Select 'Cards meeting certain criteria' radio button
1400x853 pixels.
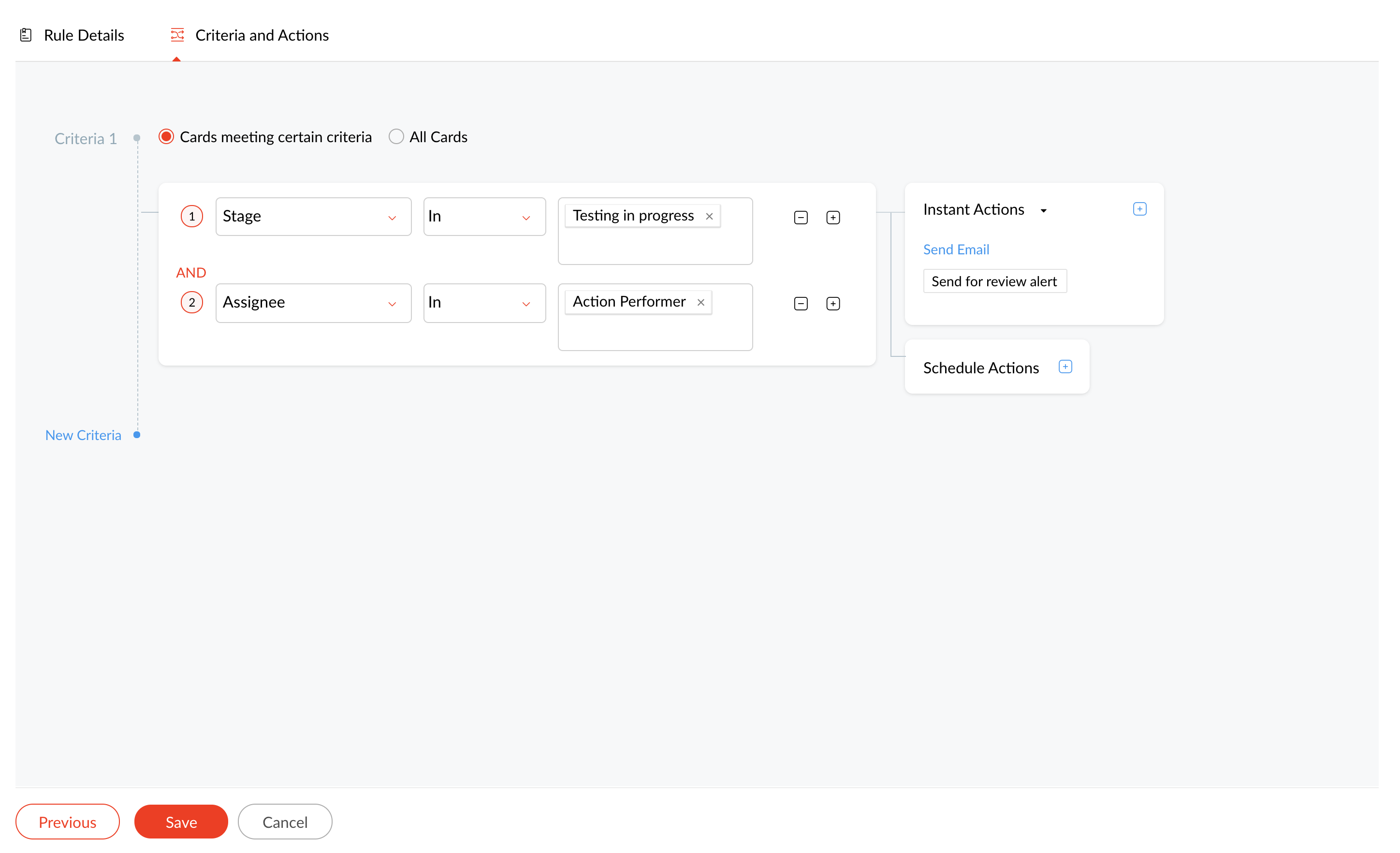[166, 137]
